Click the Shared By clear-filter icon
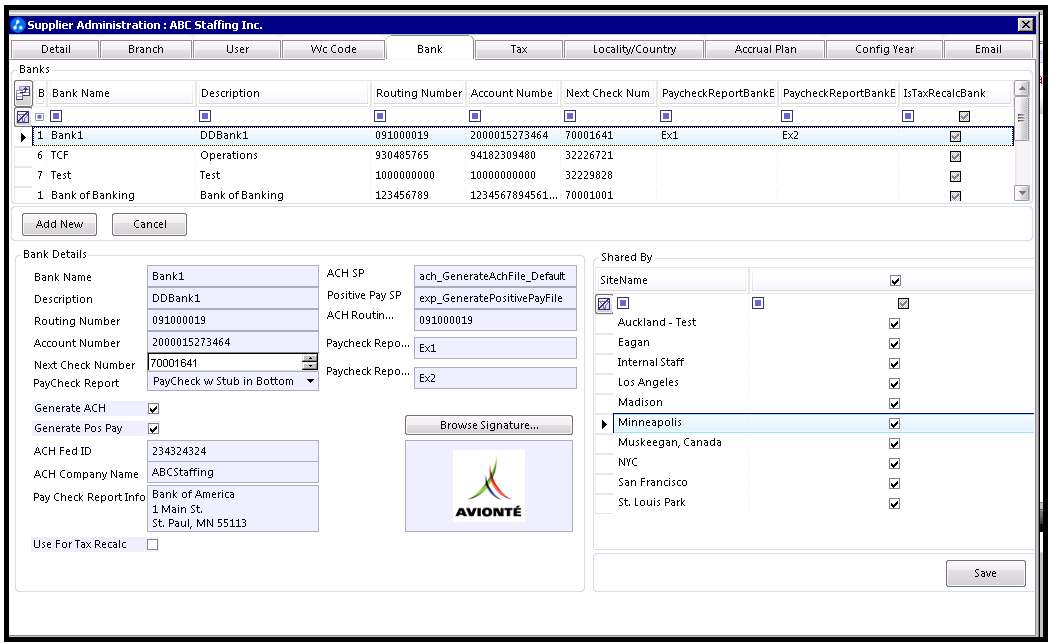Image resolution: width=1050 pixels, height=643 pixels. pyautogui.click(x=604, y=303)
